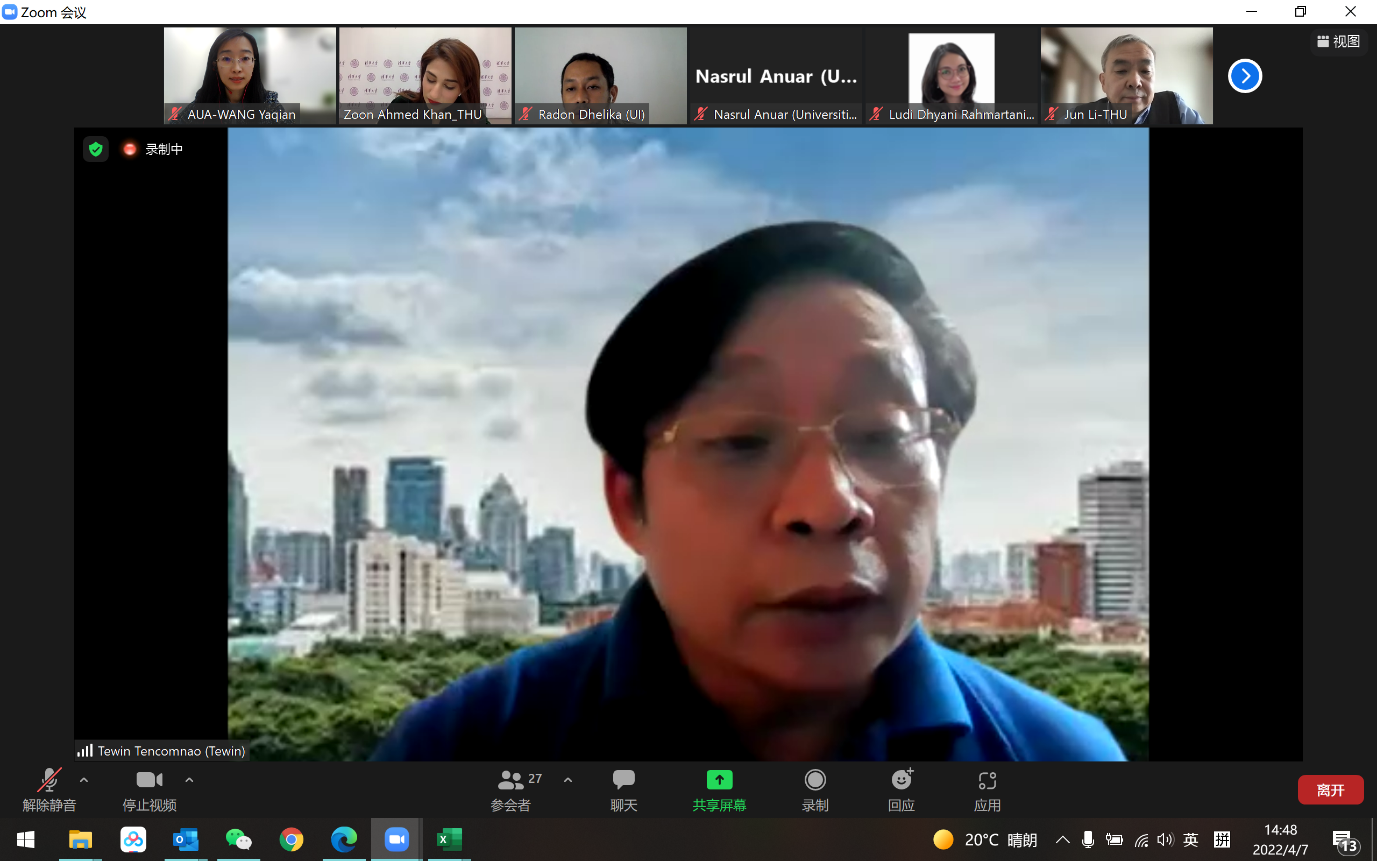Click the share screen (共享屏幕) icon
The image size is (1377, 861).
tap(719, 781)
